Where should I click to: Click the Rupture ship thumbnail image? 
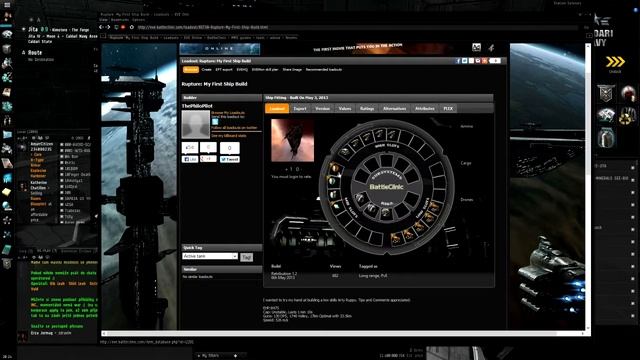coord(293,140)
